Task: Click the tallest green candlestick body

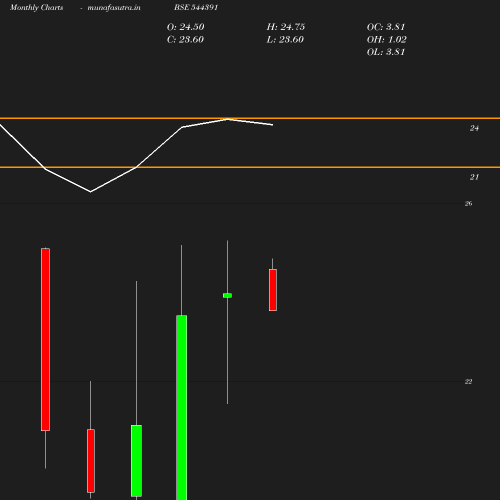Action: coord(181,407)
